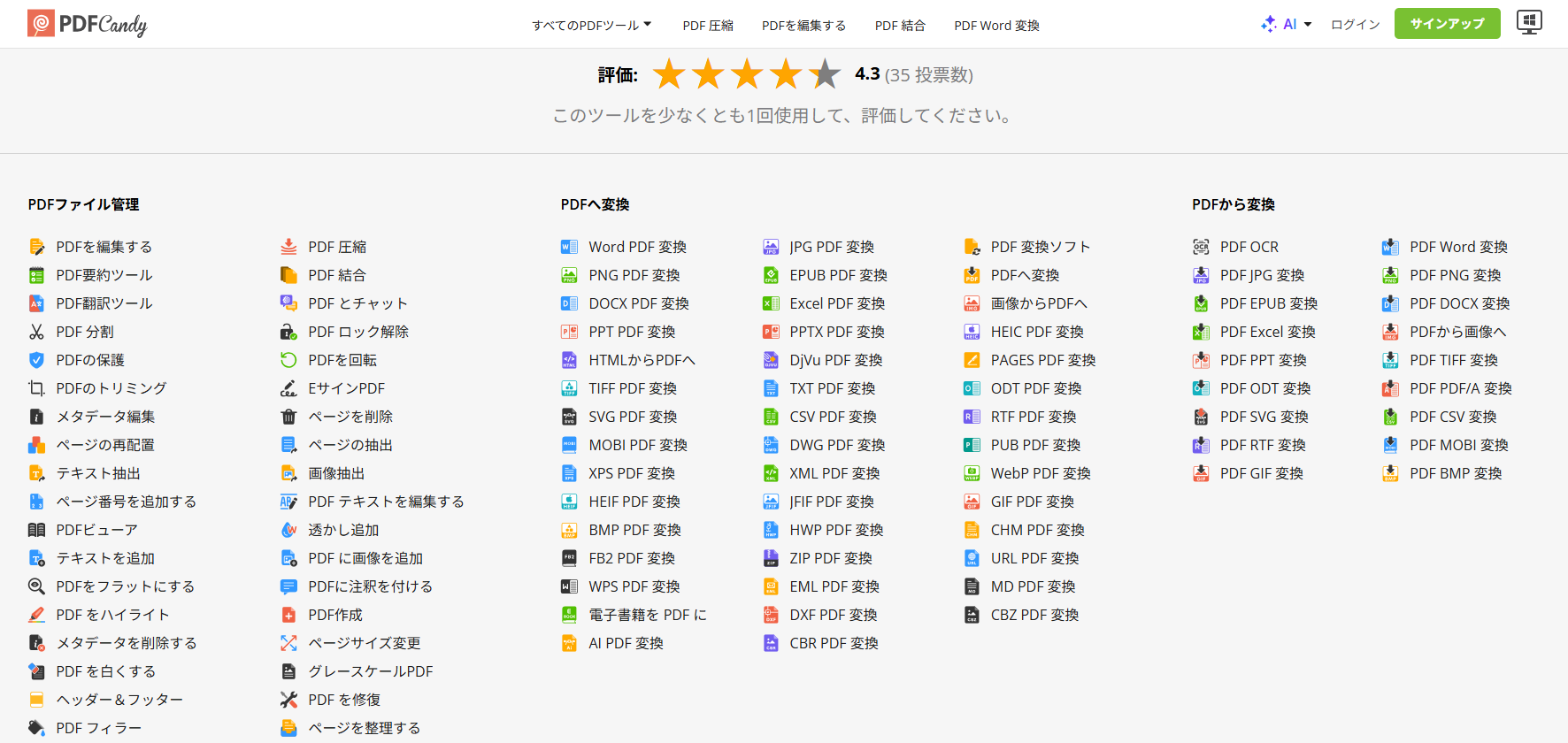Open PDF 圧縮 in the top navigation
This screenshot has width=1568, height=743.
[708, 26]
